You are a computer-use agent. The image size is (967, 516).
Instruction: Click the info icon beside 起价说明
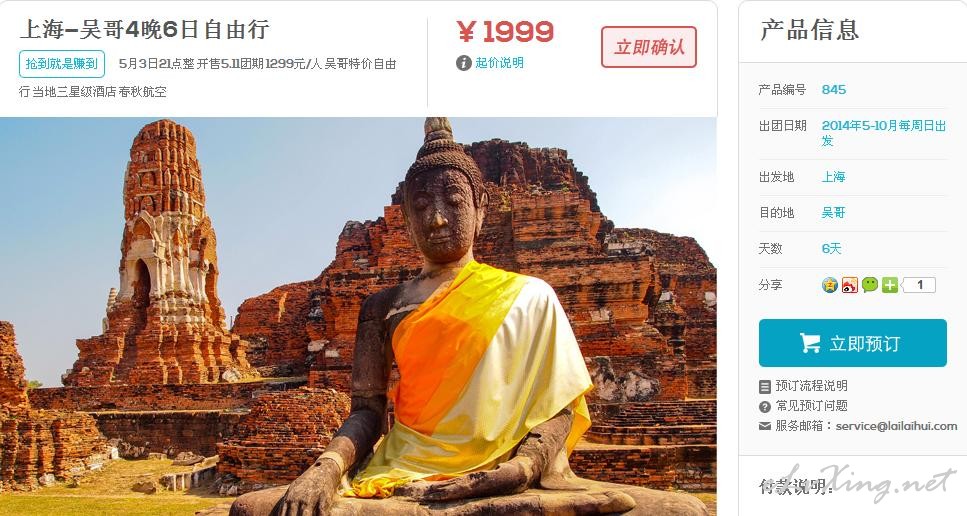[x=464, y=63]
